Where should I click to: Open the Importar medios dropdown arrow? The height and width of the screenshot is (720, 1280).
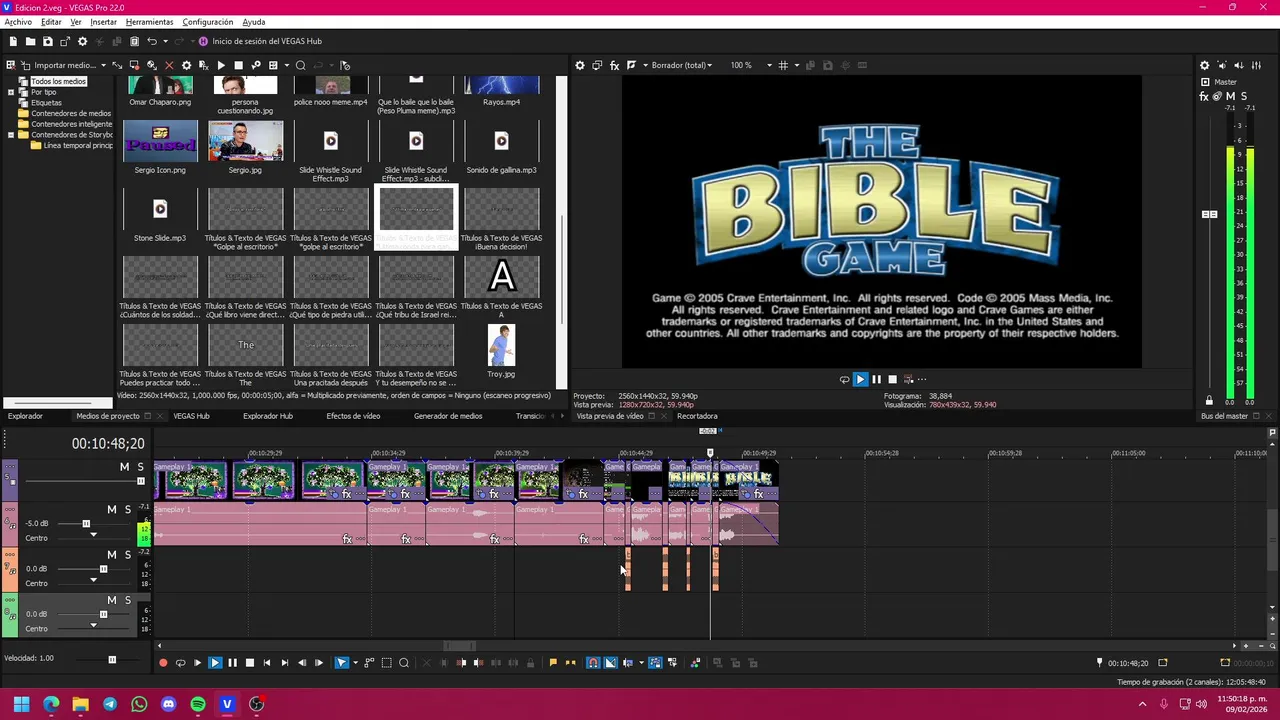tap(102, 65)
